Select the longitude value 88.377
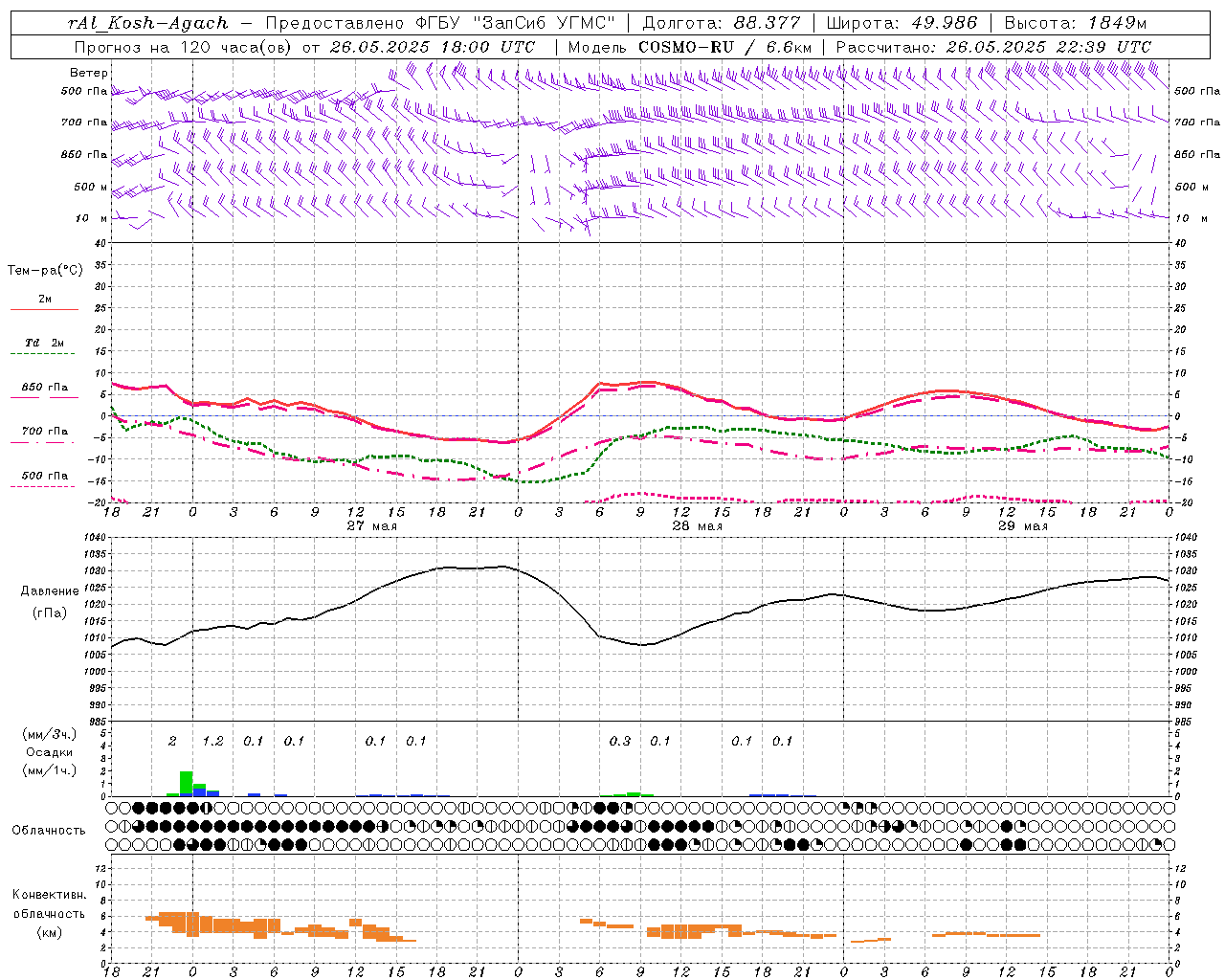Screen dimensions: 1225x980 [768, 23]
